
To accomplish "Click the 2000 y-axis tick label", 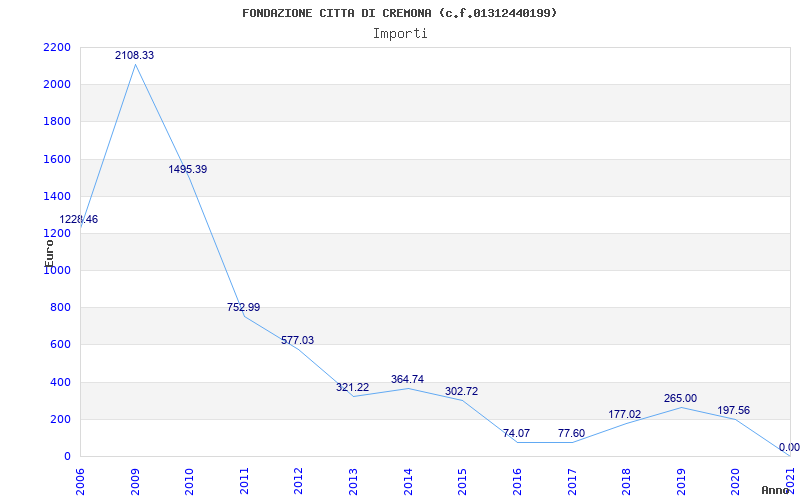I will pos(57,85).
